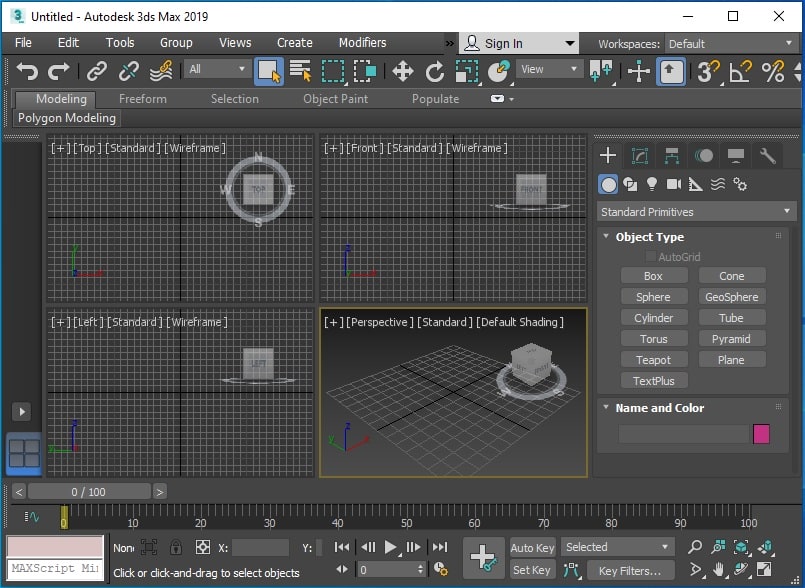Open the Motion command panel tab
Viewport: 805px width, 588px height.
[704, 155]
